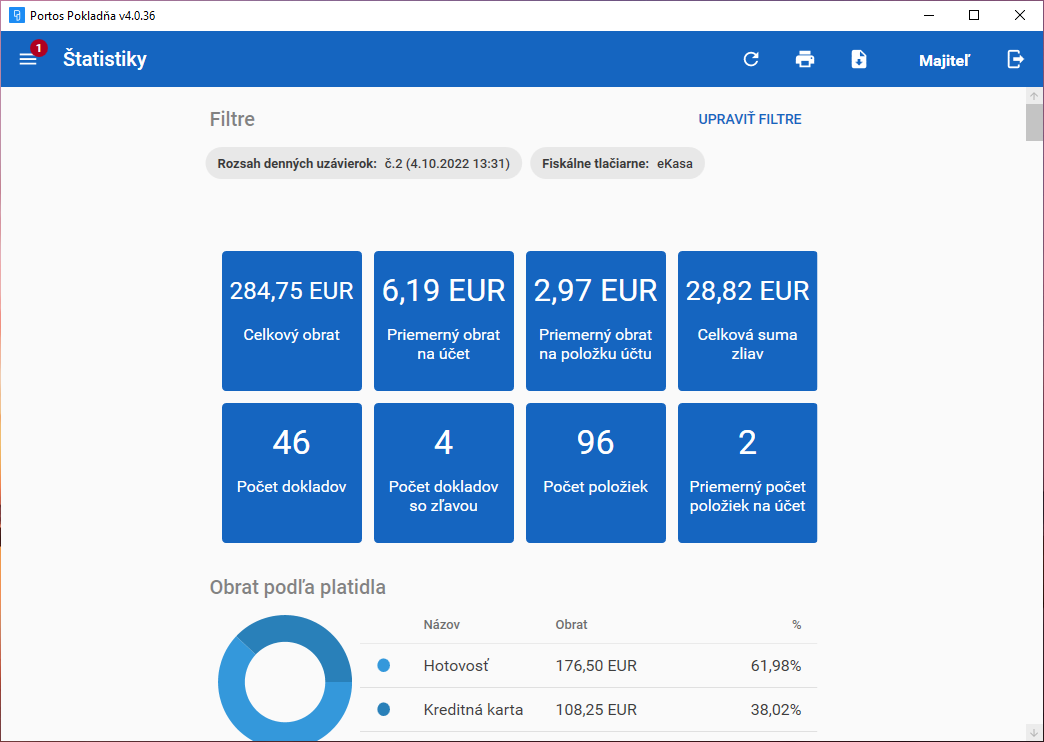Click the Obrat column header

point(571,625)
